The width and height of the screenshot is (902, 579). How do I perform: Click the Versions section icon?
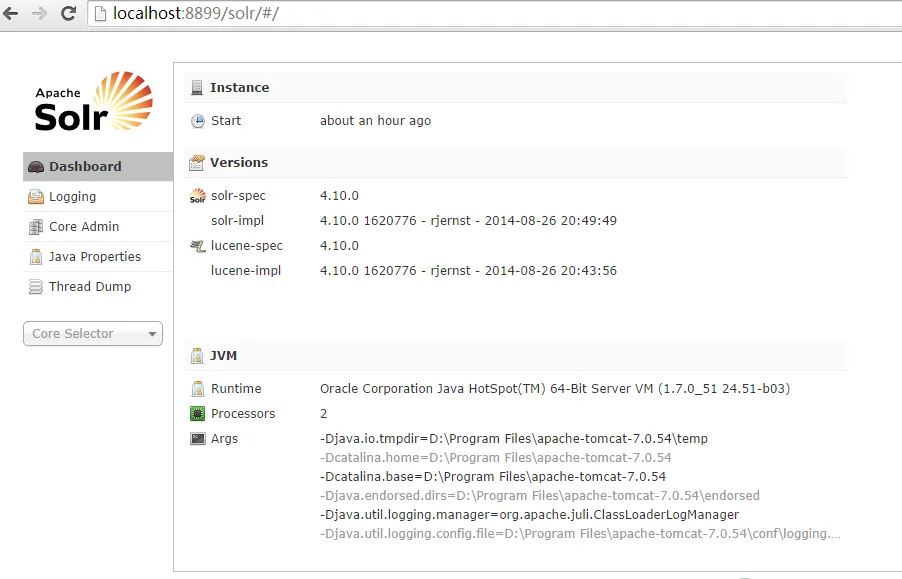(x=197, y=163)
